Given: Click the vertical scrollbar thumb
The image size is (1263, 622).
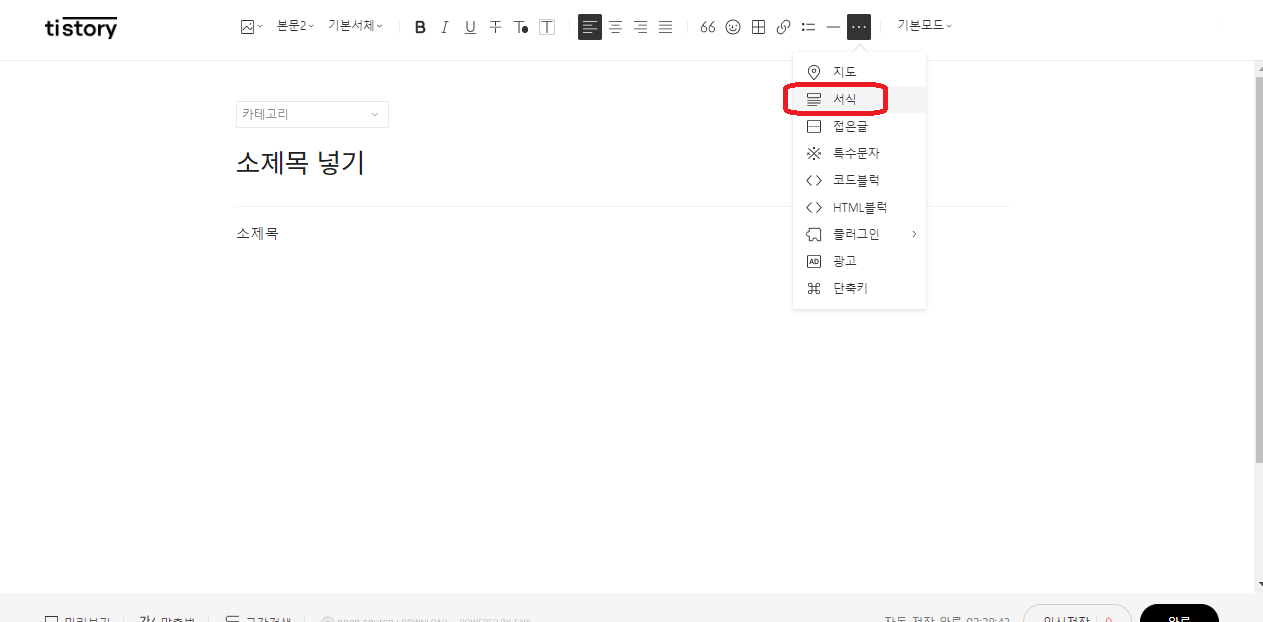Looking at the screenshot, I should (x=1258, y=268).
